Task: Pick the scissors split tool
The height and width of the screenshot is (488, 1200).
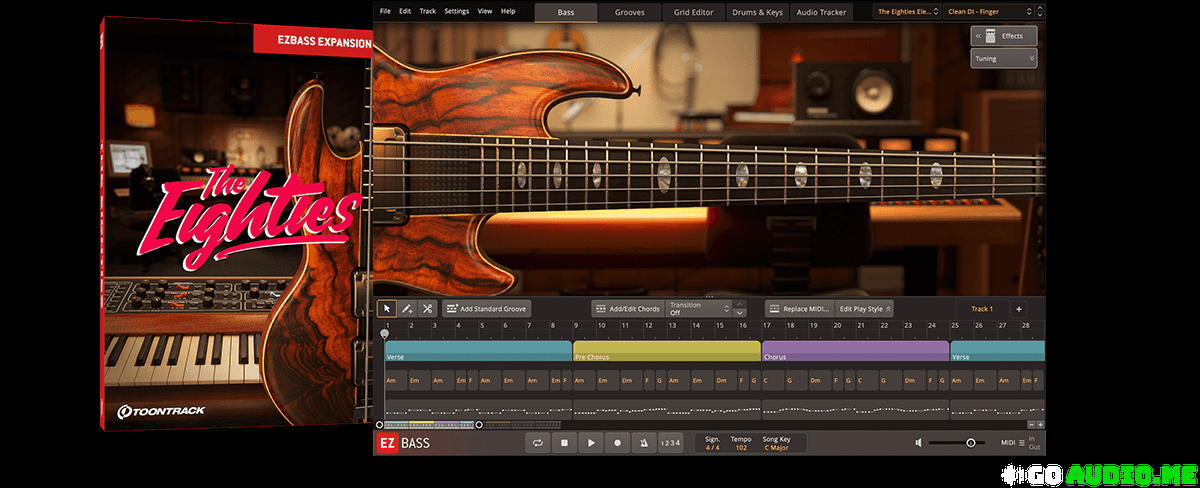Action: tap(428, 309)
